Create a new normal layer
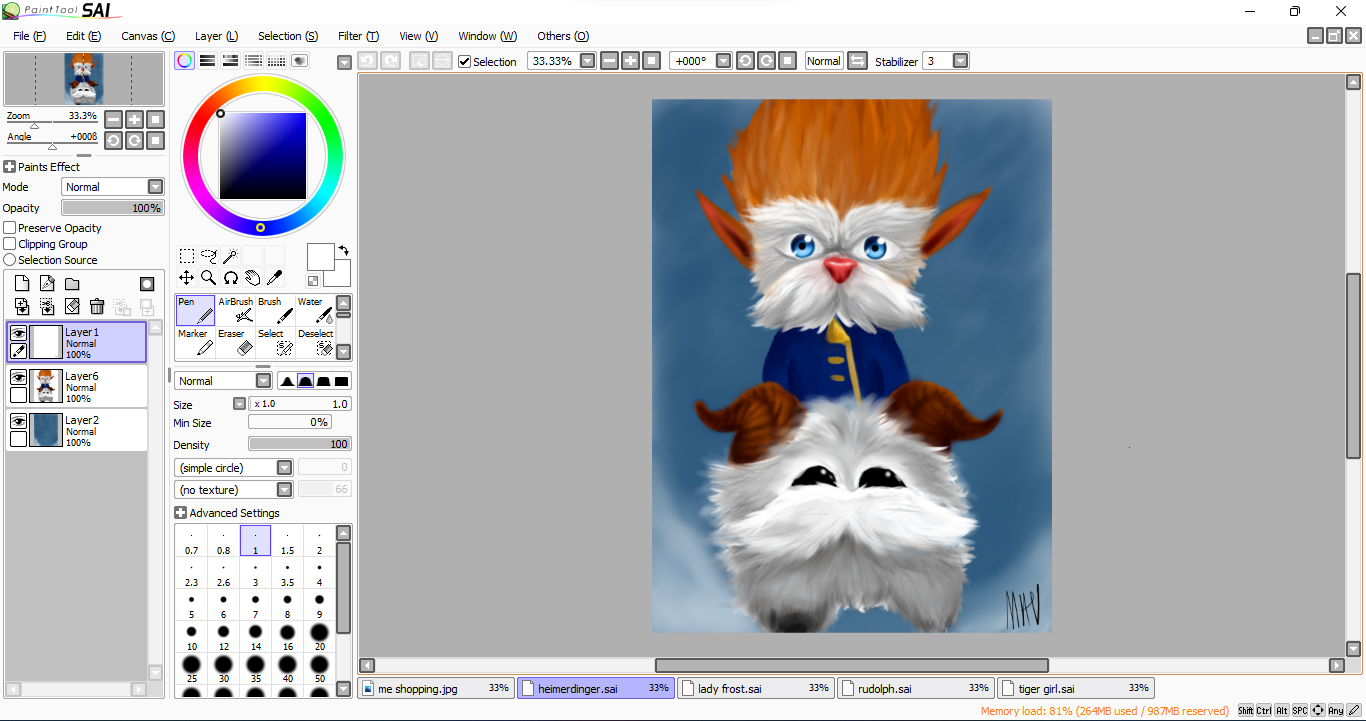 (x=22, y=284)
